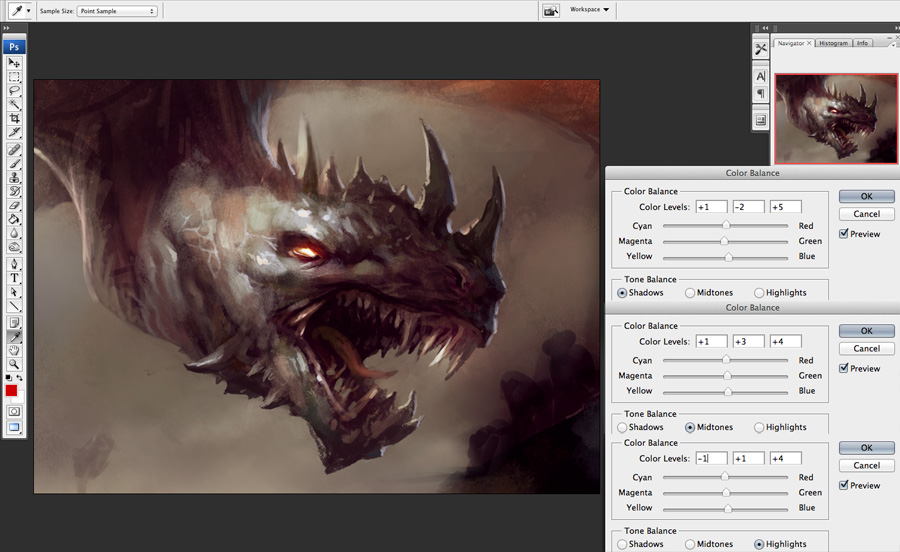The width and height of the screenshot is (900, 552).
Task: Switch to the Histogram tab
Action: tap(833, 43)
